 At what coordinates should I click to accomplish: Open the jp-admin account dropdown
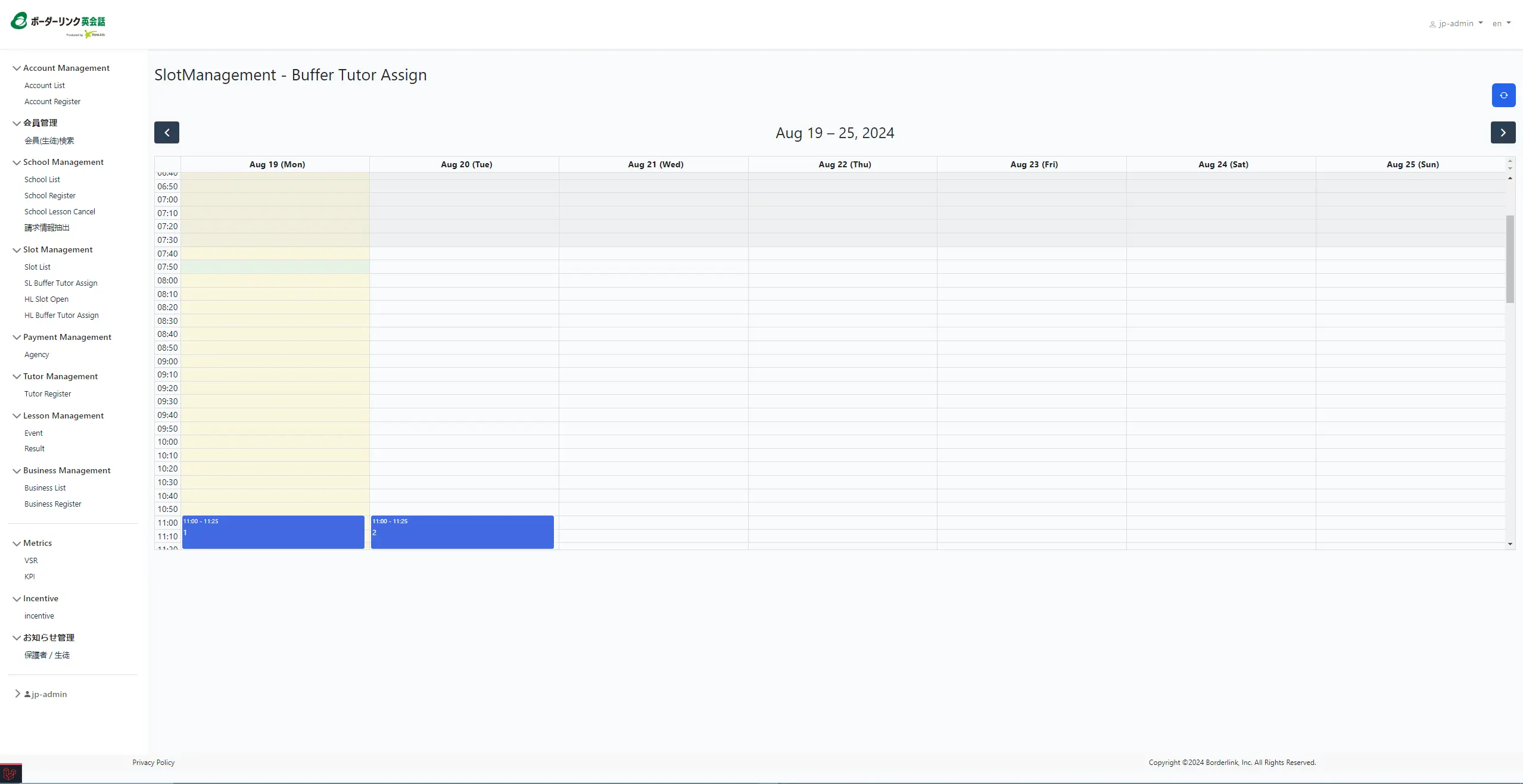pos(1456,24)
